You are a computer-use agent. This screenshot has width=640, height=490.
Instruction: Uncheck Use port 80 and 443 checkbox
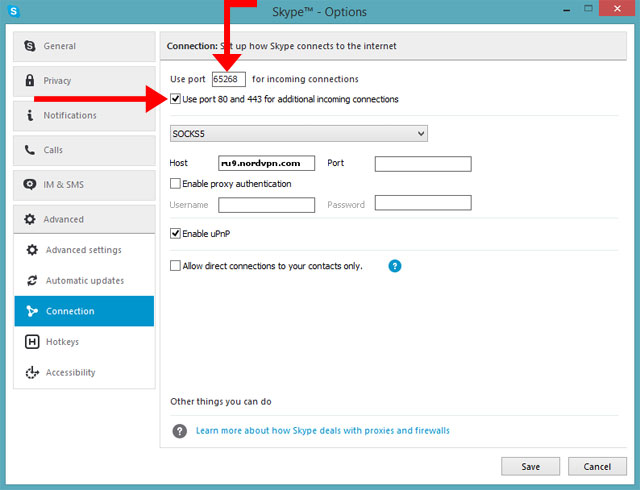[176, 99]
